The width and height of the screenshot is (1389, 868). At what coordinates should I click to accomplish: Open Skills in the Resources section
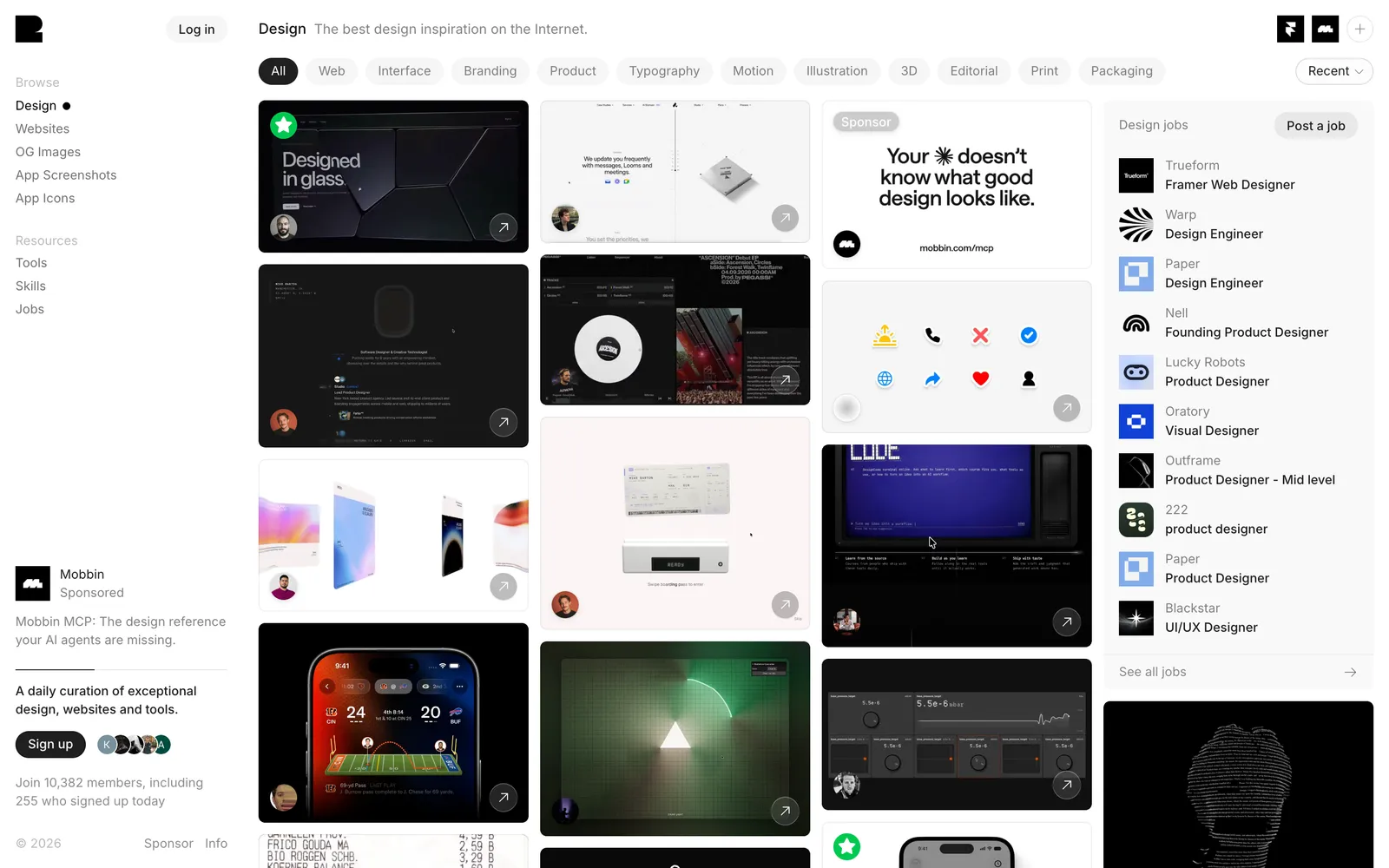click(x=30, y=286)
